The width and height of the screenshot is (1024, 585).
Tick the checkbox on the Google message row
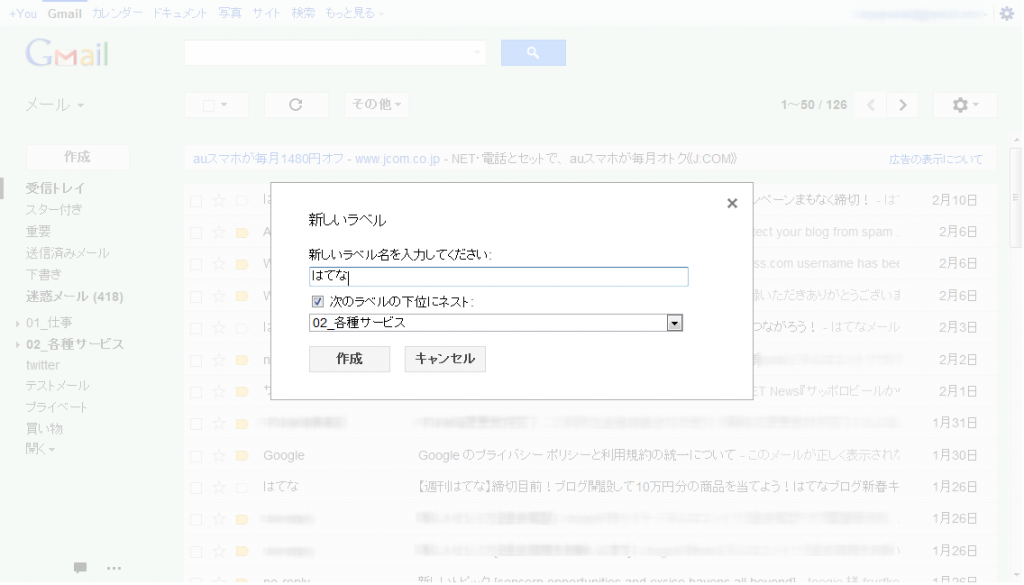(196, 455)
